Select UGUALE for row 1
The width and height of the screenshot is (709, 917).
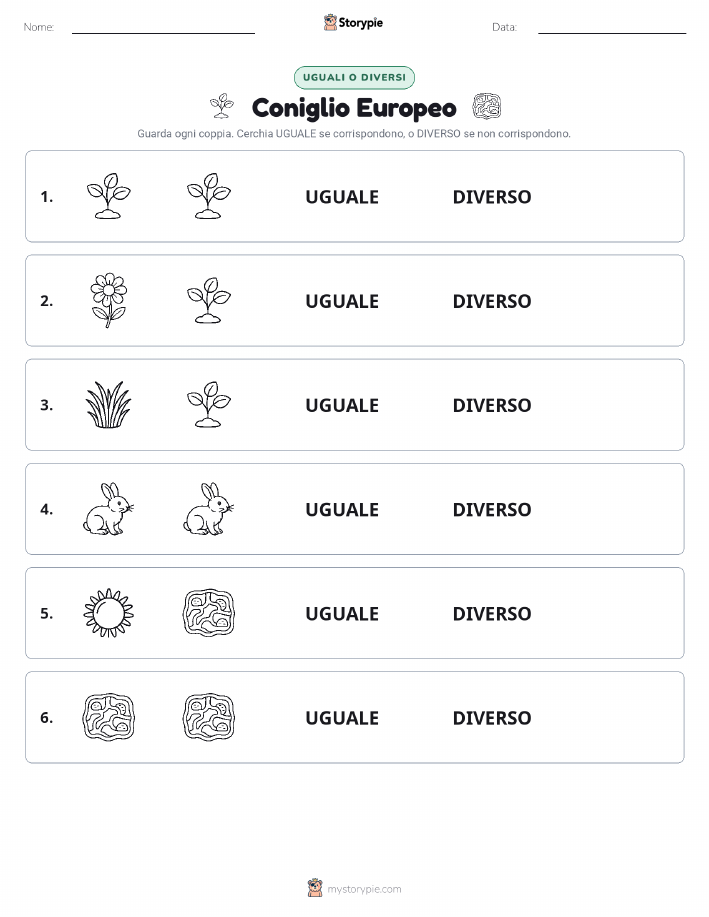tap(342, 197)
